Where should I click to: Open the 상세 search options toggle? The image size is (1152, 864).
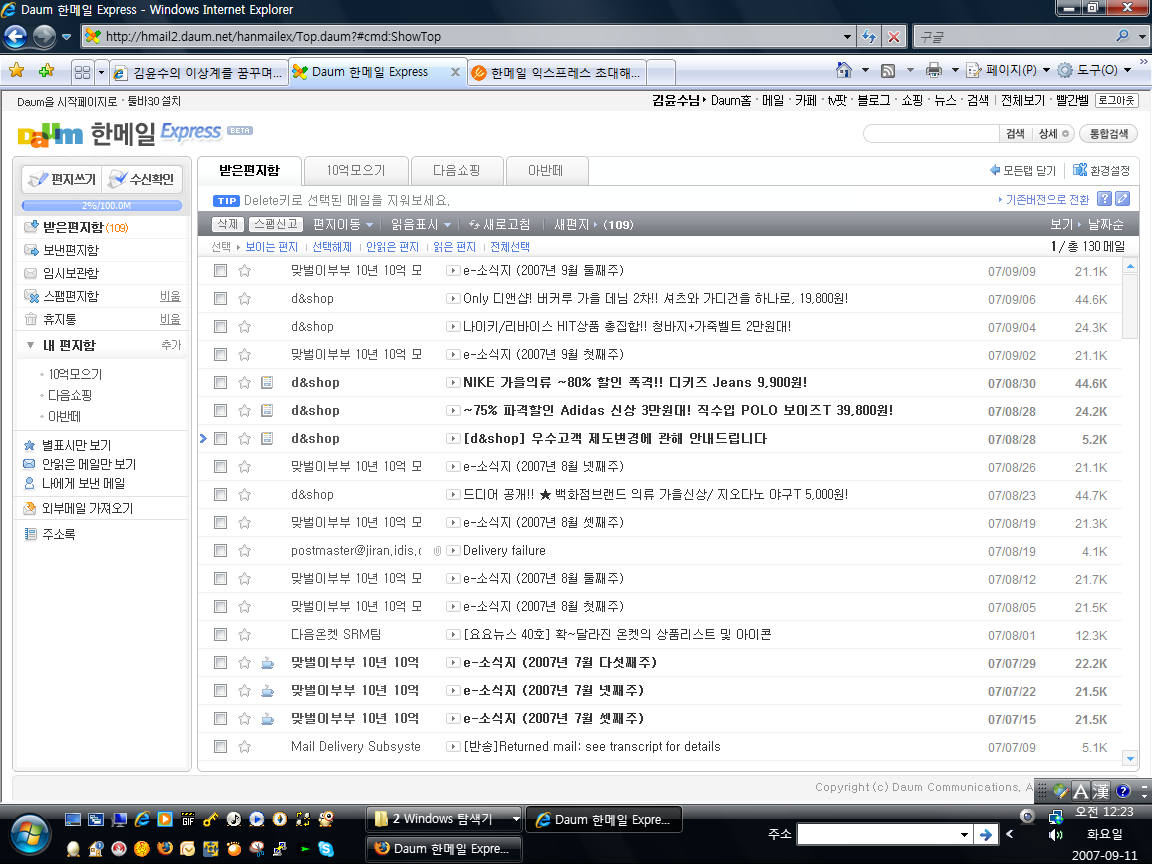pos(1052,134)
